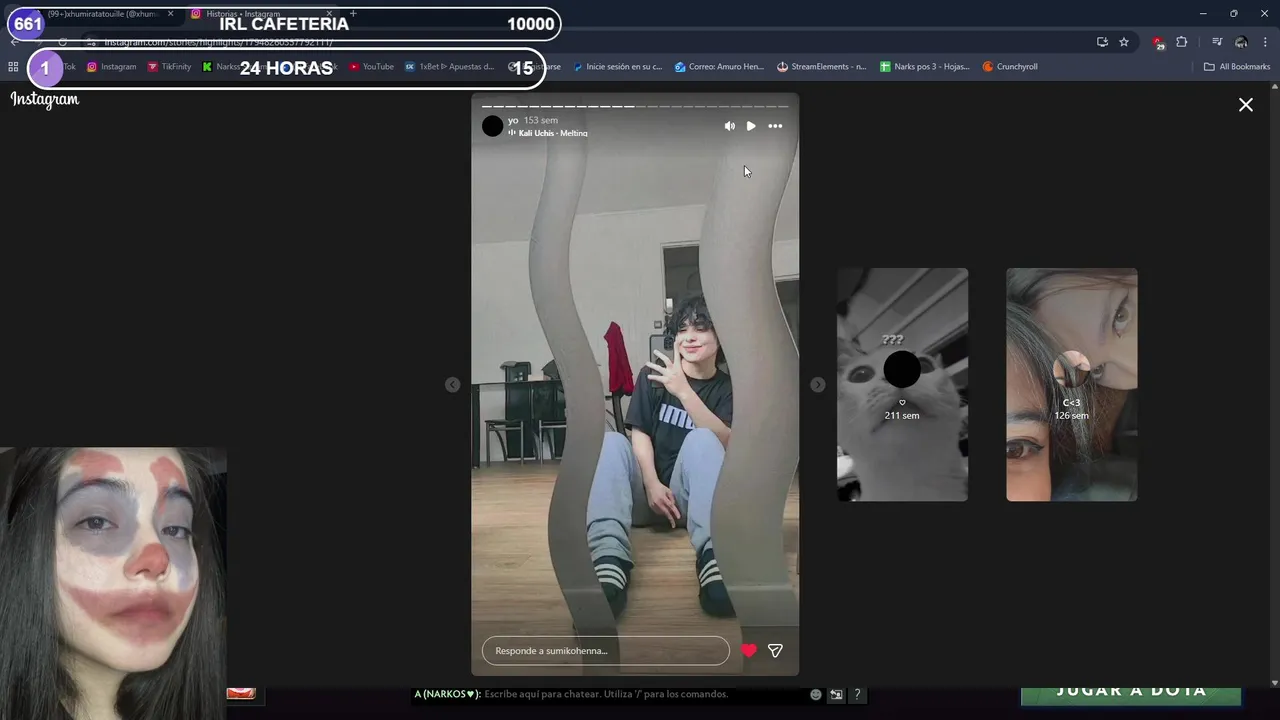Click the install app icon in address bar
The height and width of the screenshot is (720, 1280).
coord(1102,42)
